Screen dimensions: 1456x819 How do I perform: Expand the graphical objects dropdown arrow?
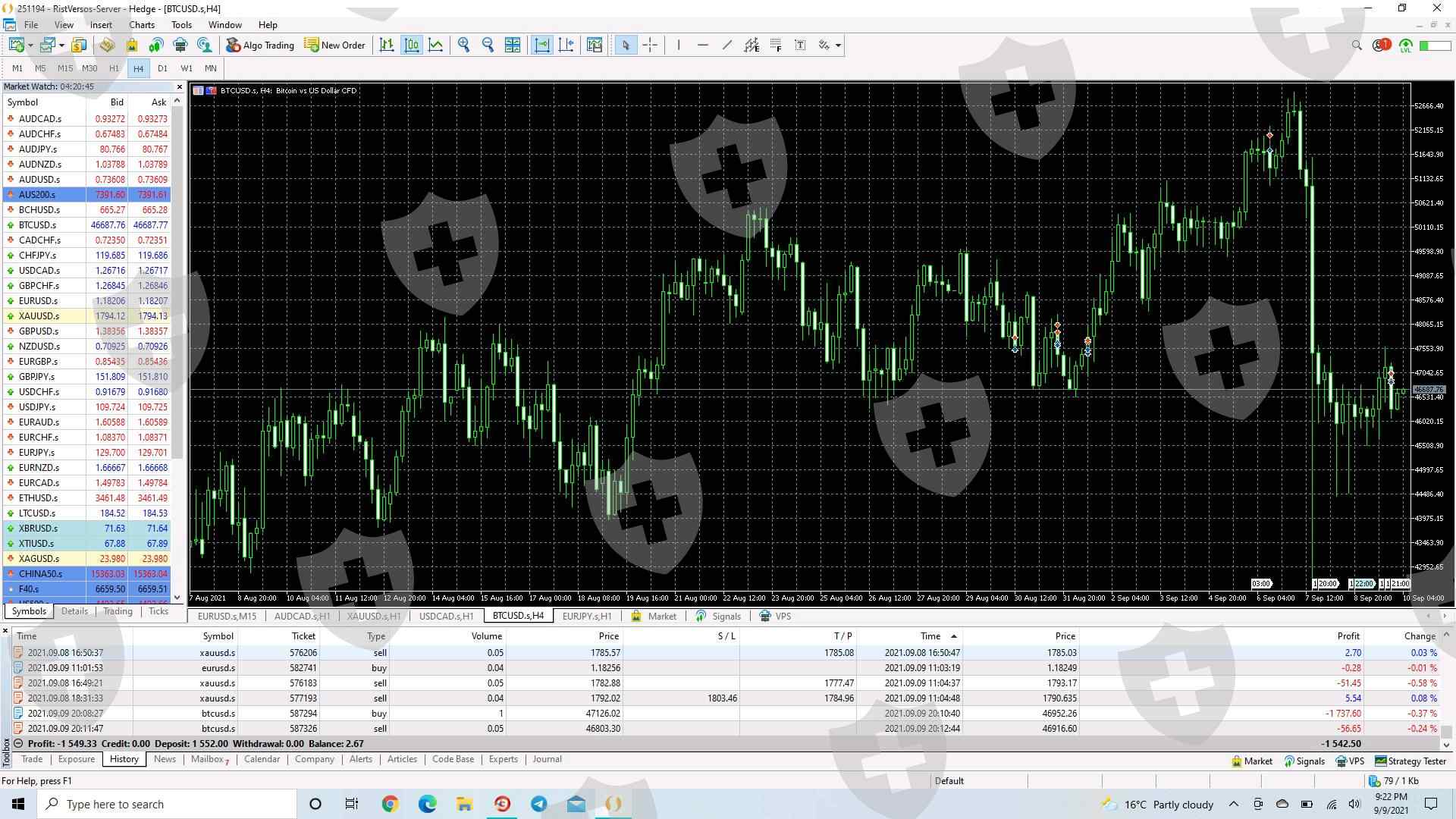(838, 45)
